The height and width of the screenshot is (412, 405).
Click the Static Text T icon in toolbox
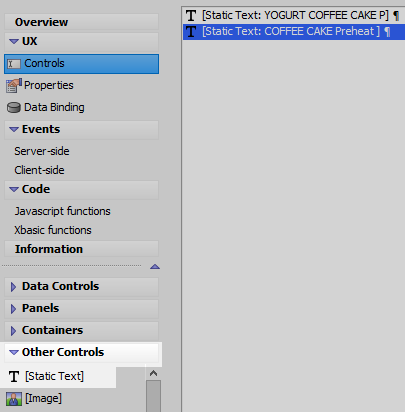(x=14, y=377)
